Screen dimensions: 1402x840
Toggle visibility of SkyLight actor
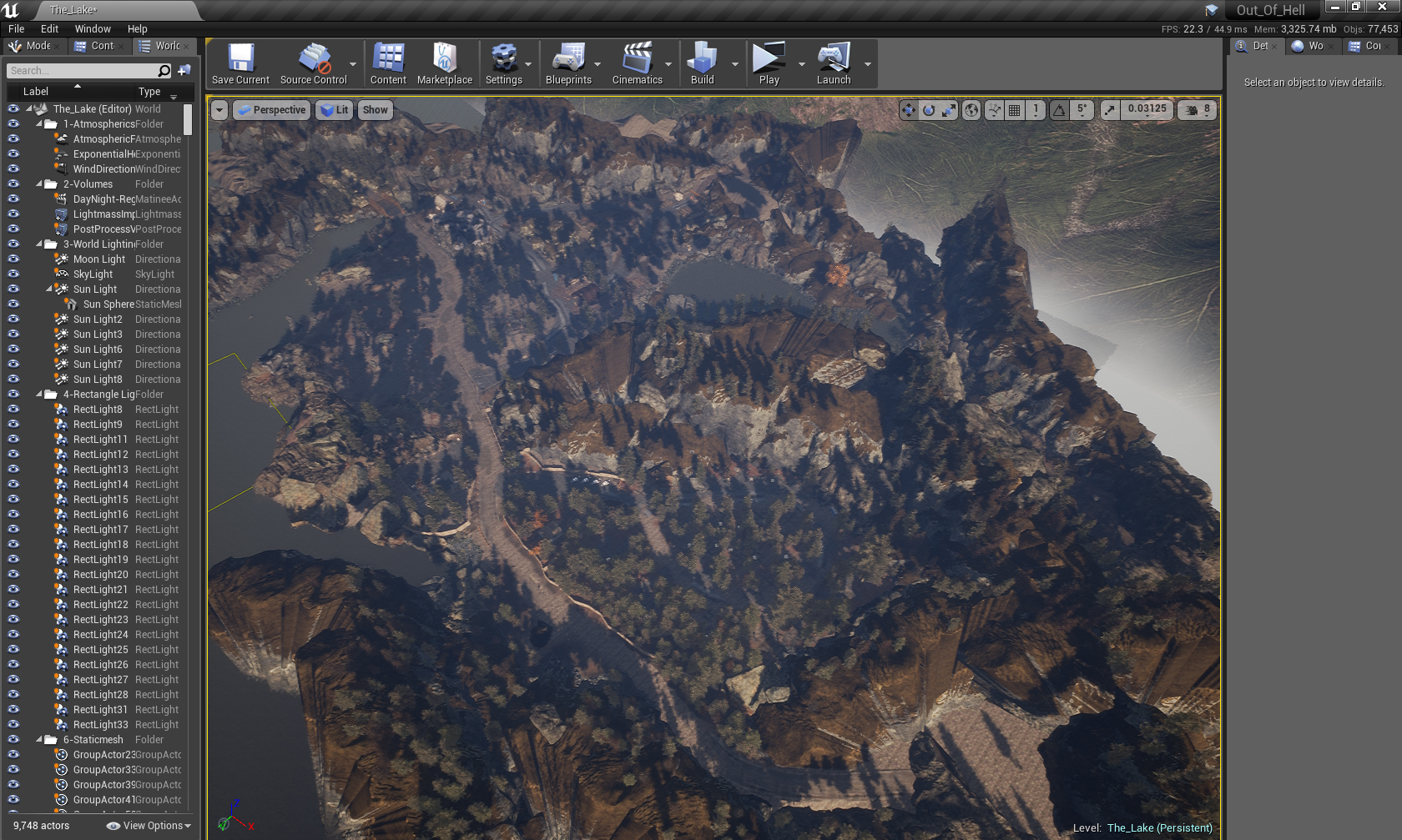tap(13, 274)
